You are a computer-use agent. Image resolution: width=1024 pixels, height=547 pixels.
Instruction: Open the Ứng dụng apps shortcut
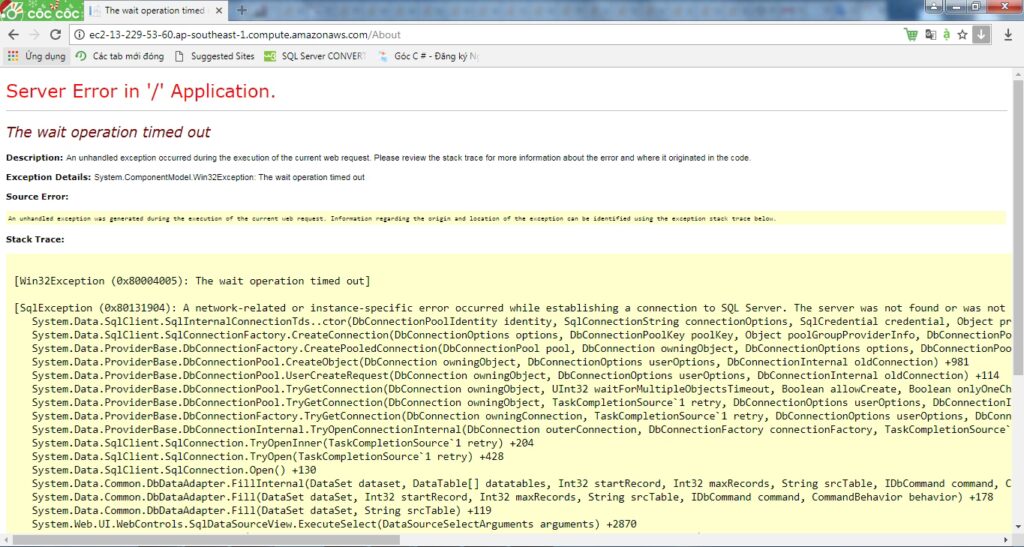coord(36,56)
